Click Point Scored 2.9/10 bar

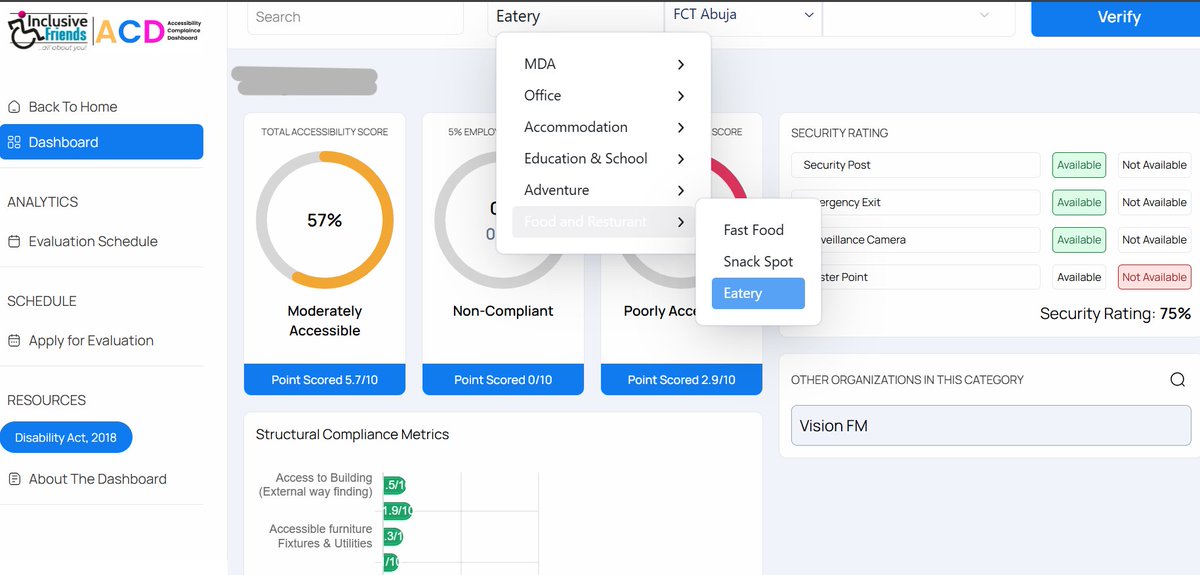coord(681,380)
